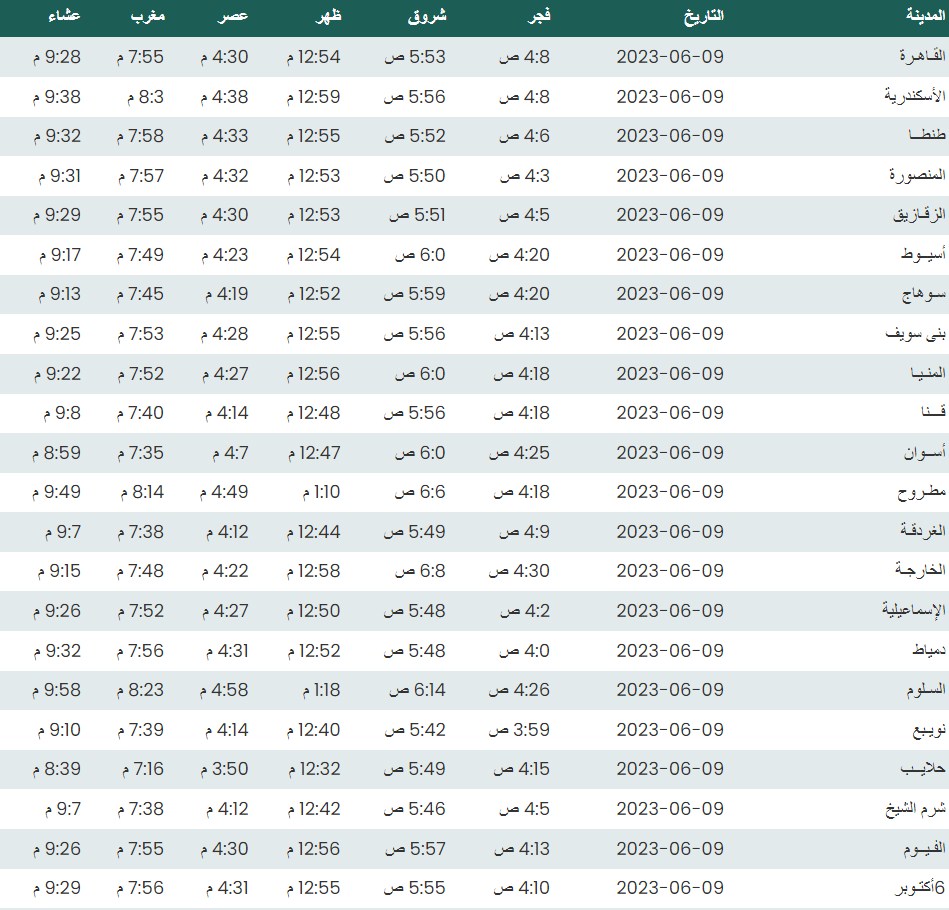This screenshot has height=910, width=949.
Task: Select the 6 أكتوبر city name
Action: click(x=912, y=888)
